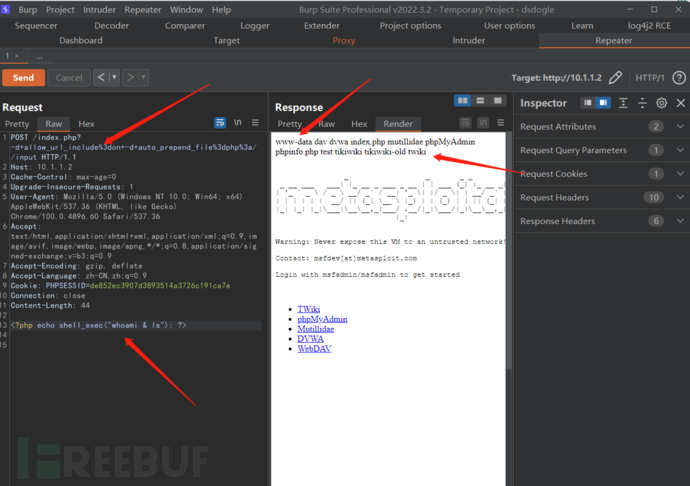
Task: Add new Repeater tab with ellipsis
Action: 40,56
